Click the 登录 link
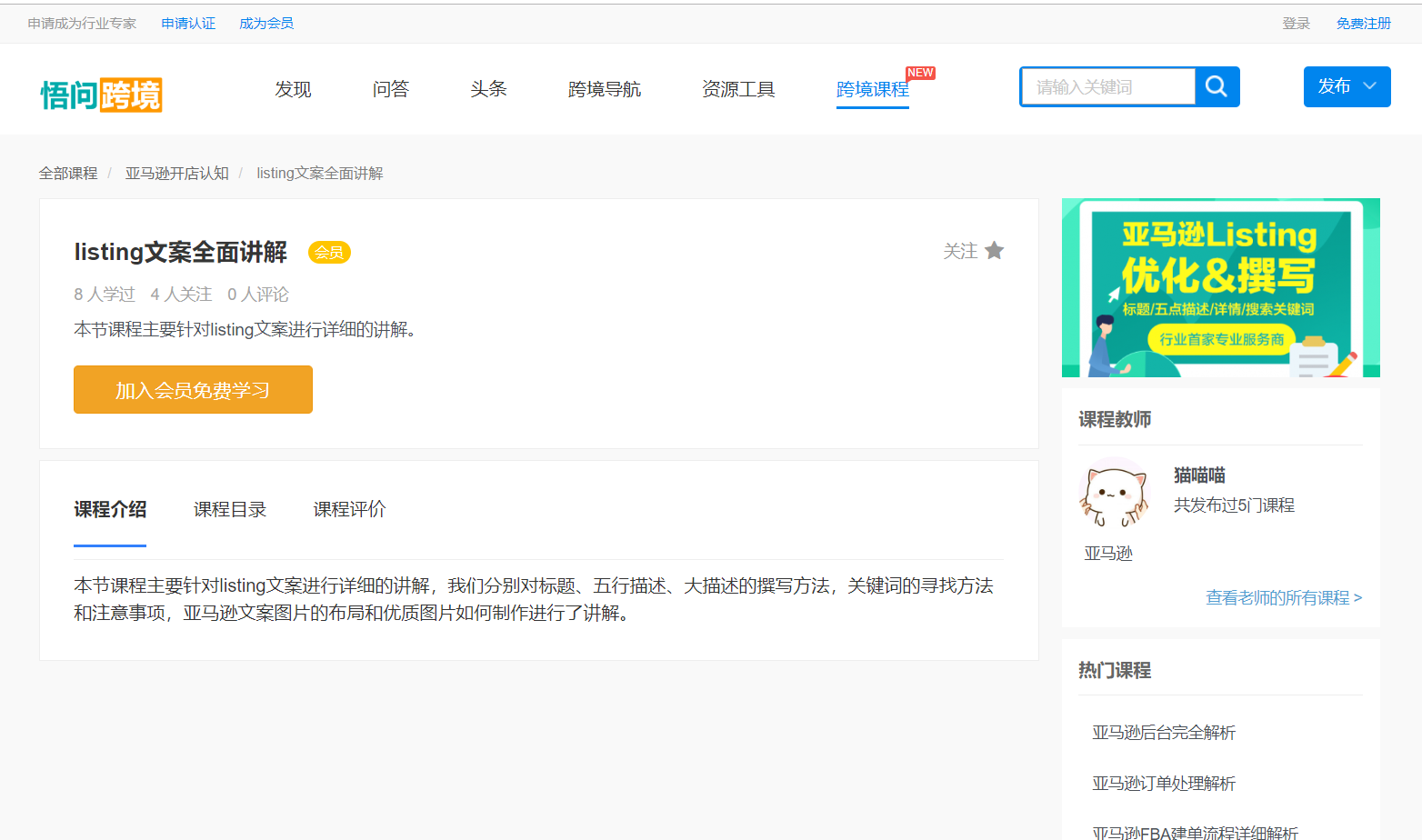Image resolution: width=1422 pixels, height=840 pixels. (x=1296, y=24)
